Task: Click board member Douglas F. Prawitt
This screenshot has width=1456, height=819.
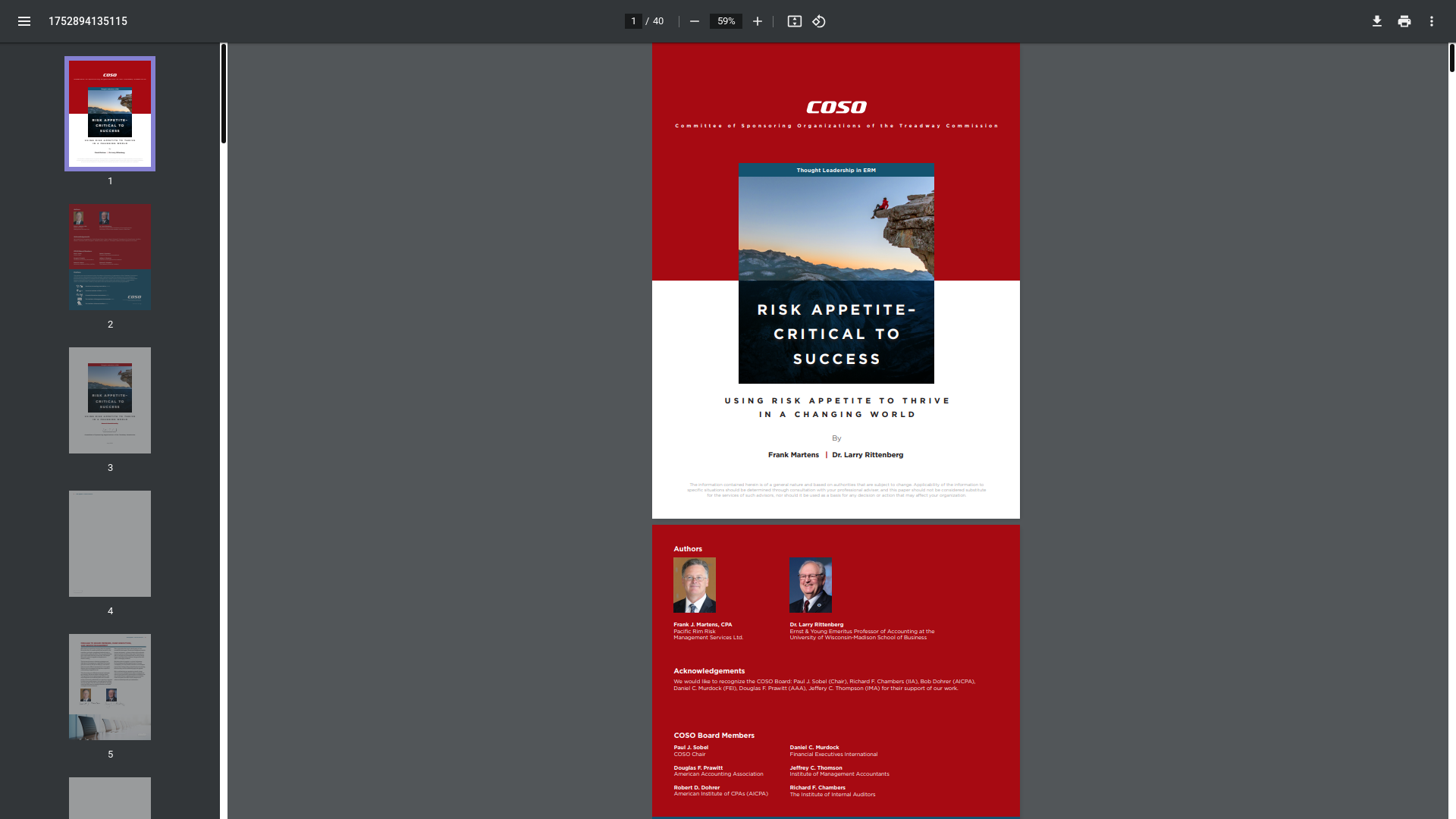Action: tap(698, 768)
